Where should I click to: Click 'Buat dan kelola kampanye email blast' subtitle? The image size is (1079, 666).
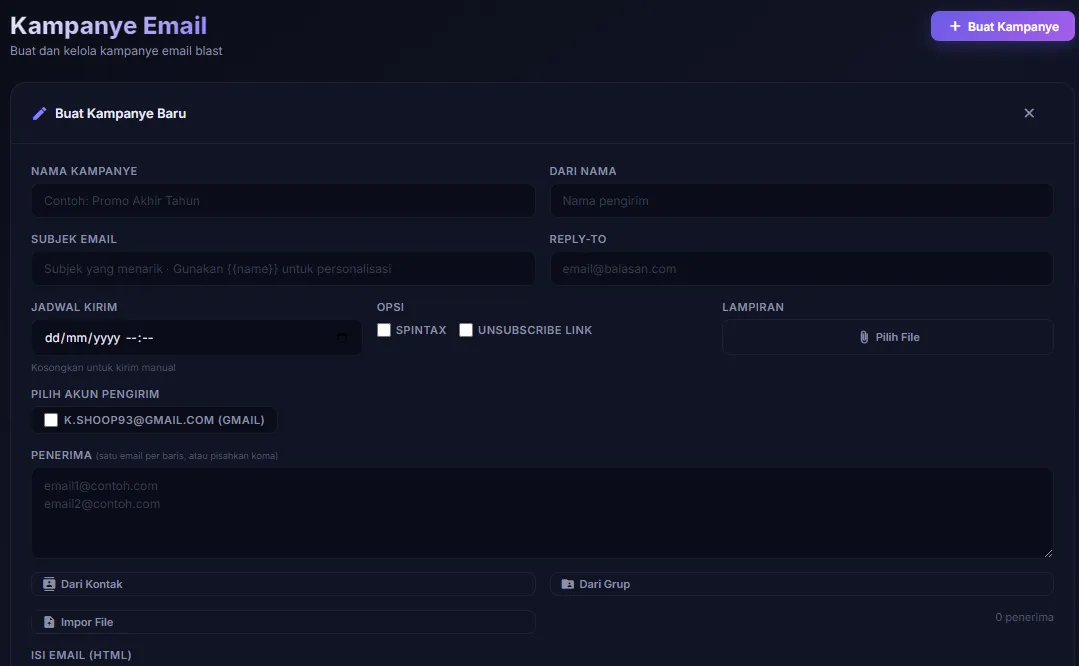[x=116, y=51]
